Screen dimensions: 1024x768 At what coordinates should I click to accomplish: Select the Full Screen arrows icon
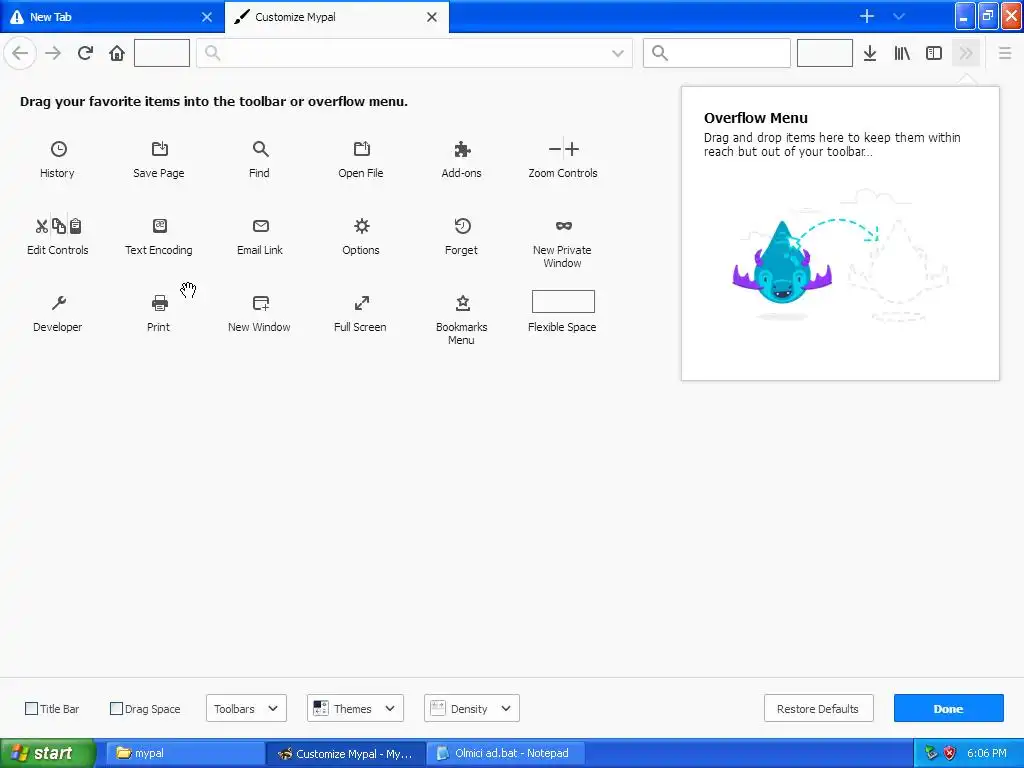(361, 303)
